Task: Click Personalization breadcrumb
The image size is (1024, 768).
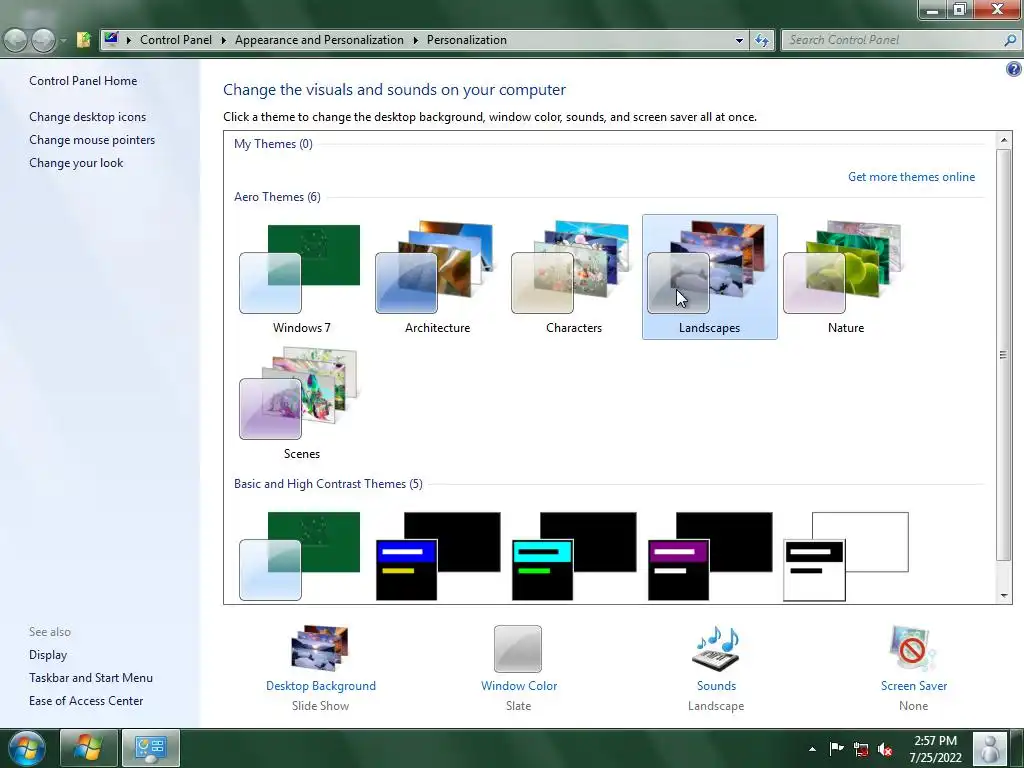Action: pyautogui.click(x=466, y=40)
